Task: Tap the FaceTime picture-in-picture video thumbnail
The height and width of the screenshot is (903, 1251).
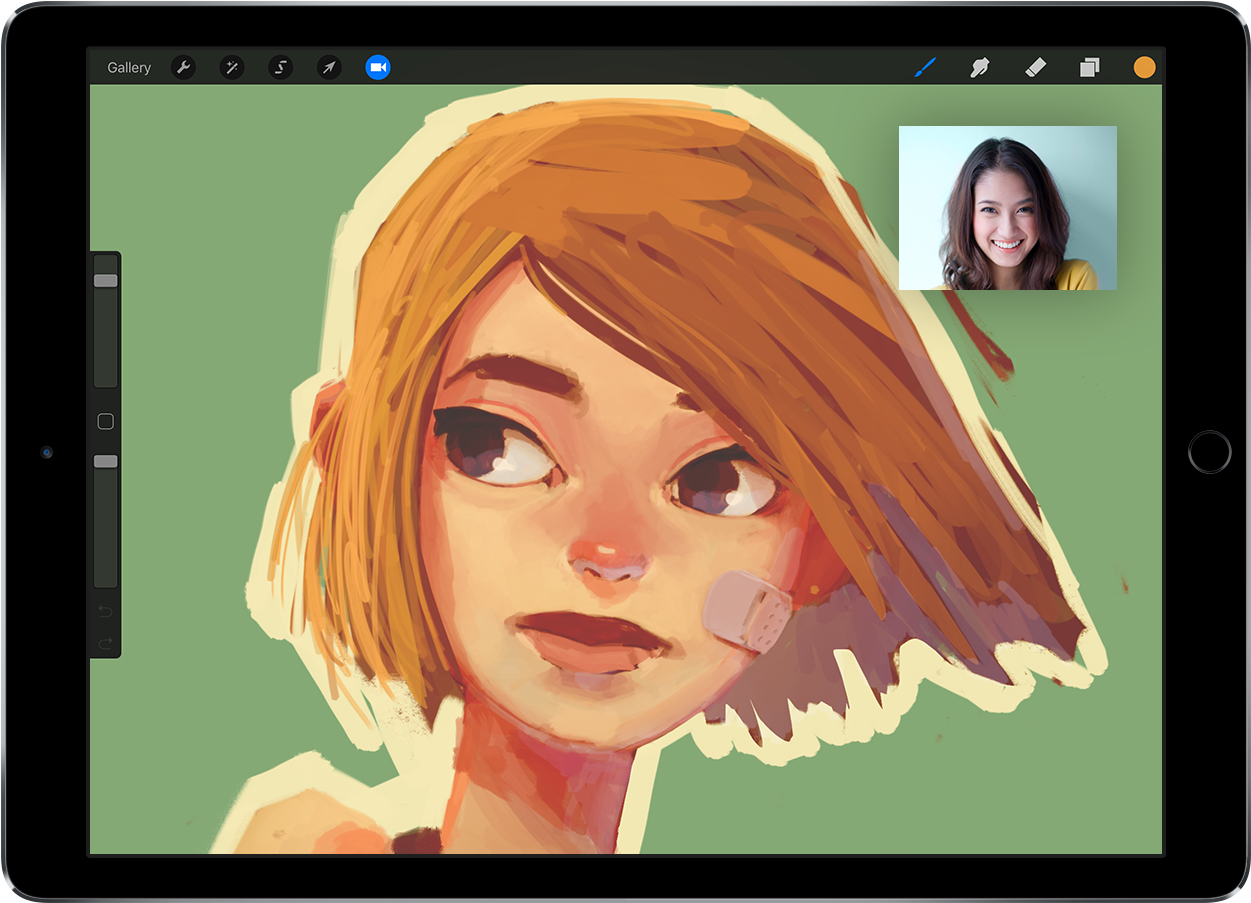Action: 1007,207
